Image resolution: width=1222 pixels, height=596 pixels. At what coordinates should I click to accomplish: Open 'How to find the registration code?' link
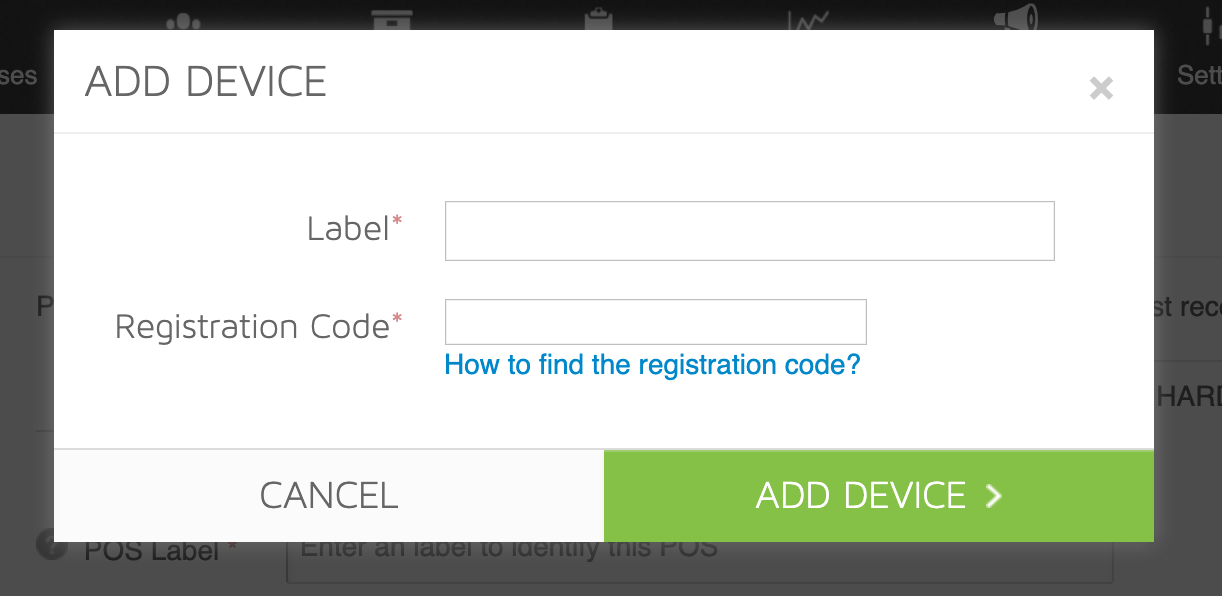pyautogui.click(x=652, y=364)
